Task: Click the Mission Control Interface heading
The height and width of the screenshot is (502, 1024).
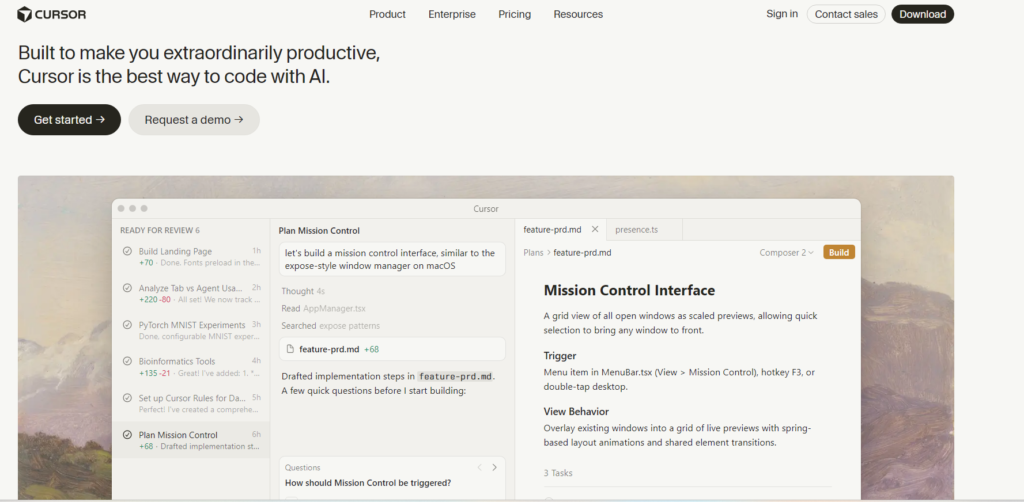Action: tap(630, 290)
